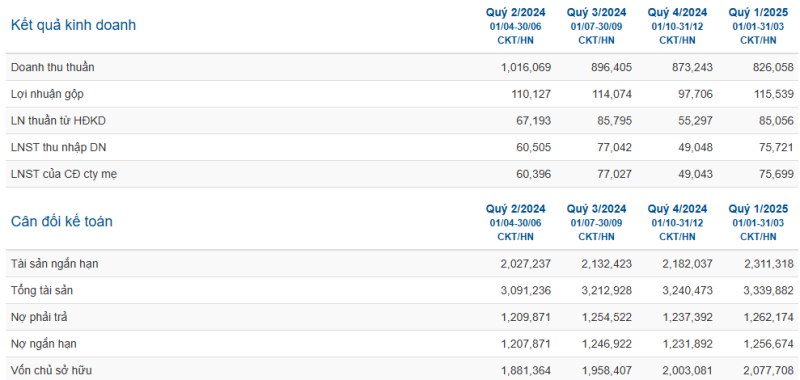Click the Tài sản ngắn hạn row label
Image resolution: width=800 pixels, height=380 pixels.
pyautogui.click(x=55, y=264)
